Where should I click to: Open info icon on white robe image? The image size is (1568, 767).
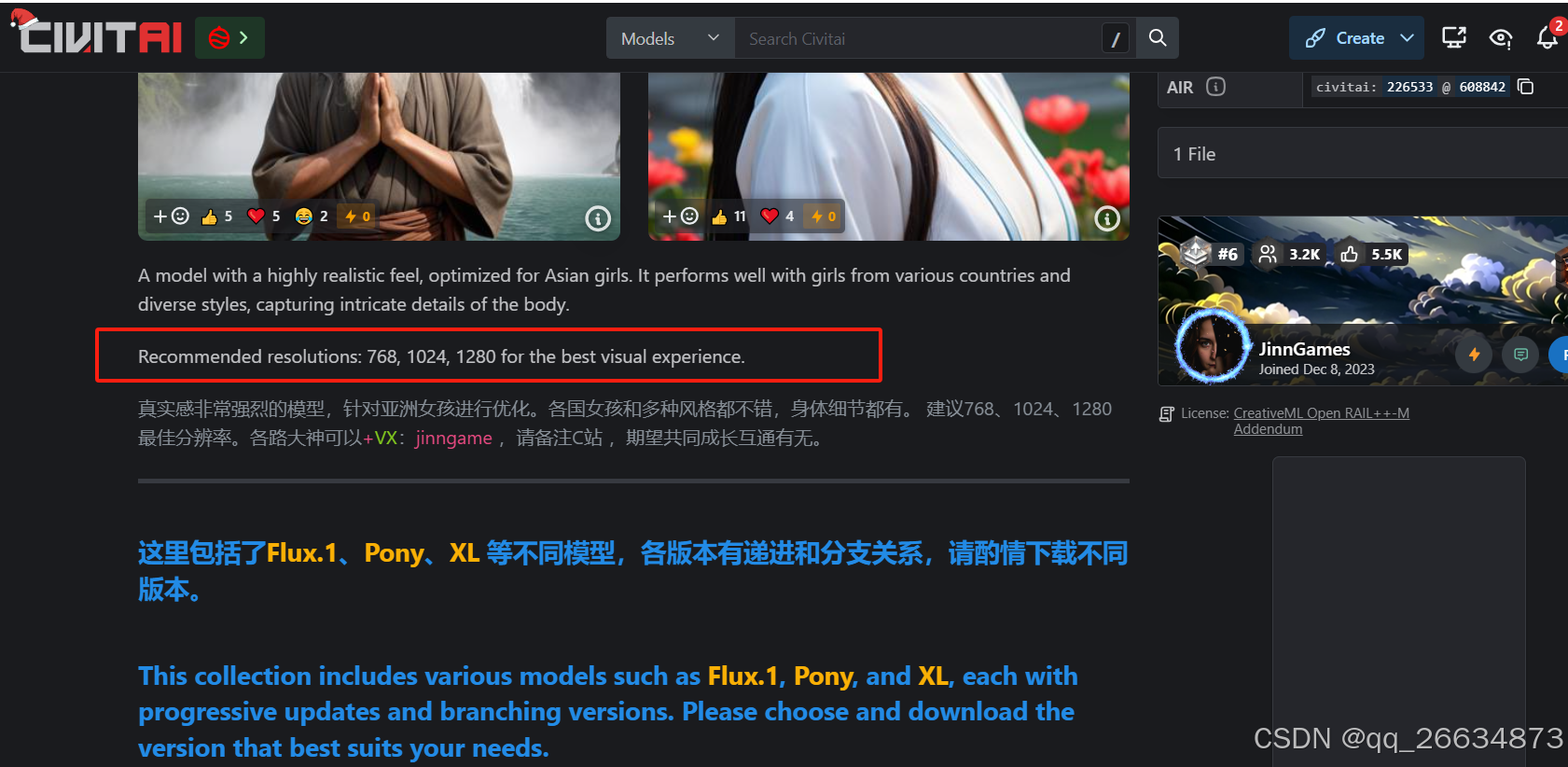pos(1106,218)
